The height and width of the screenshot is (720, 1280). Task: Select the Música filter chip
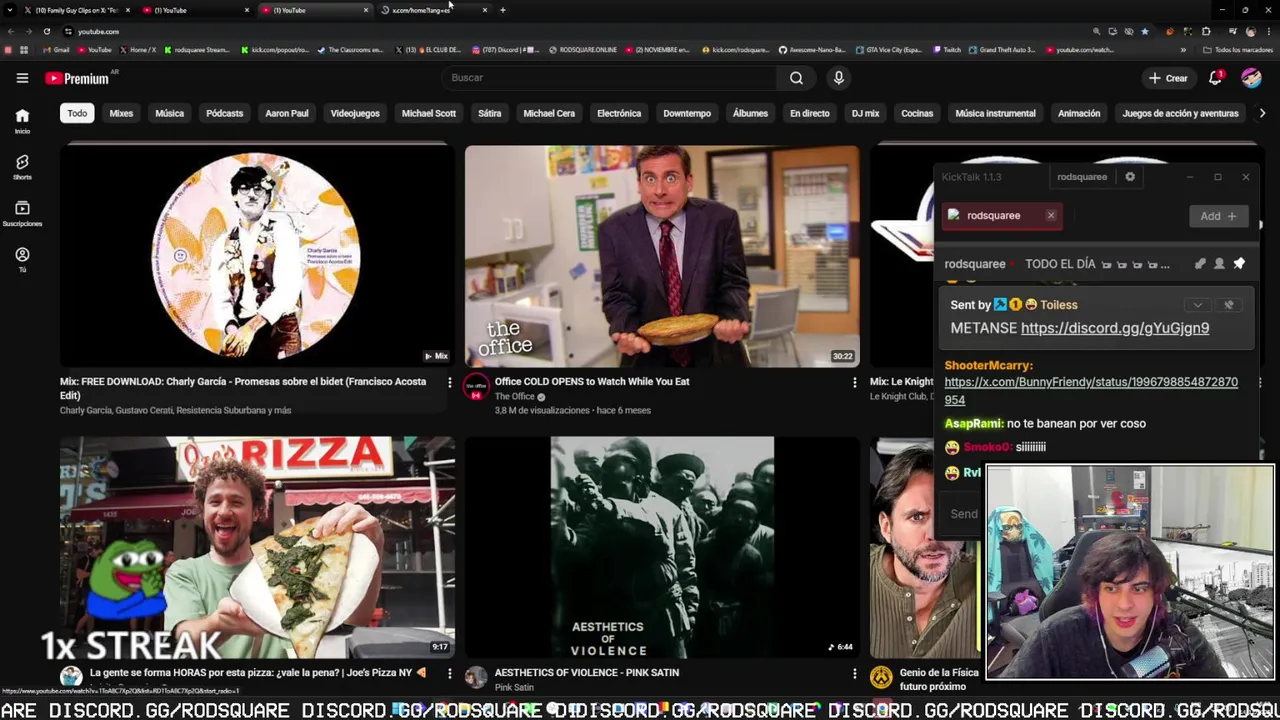(x=169, y=113)
